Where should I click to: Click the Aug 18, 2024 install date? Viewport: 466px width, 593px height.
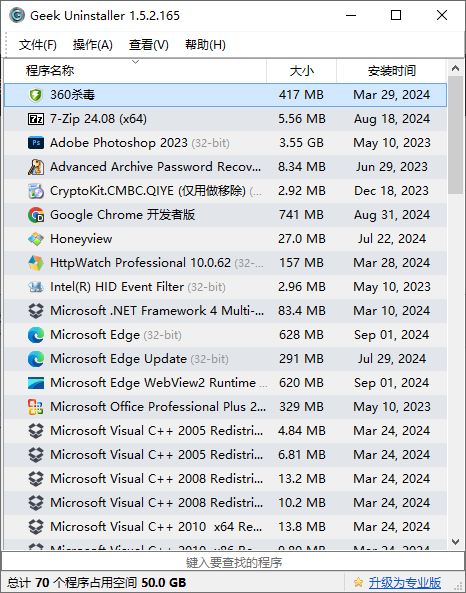[392, 119]
